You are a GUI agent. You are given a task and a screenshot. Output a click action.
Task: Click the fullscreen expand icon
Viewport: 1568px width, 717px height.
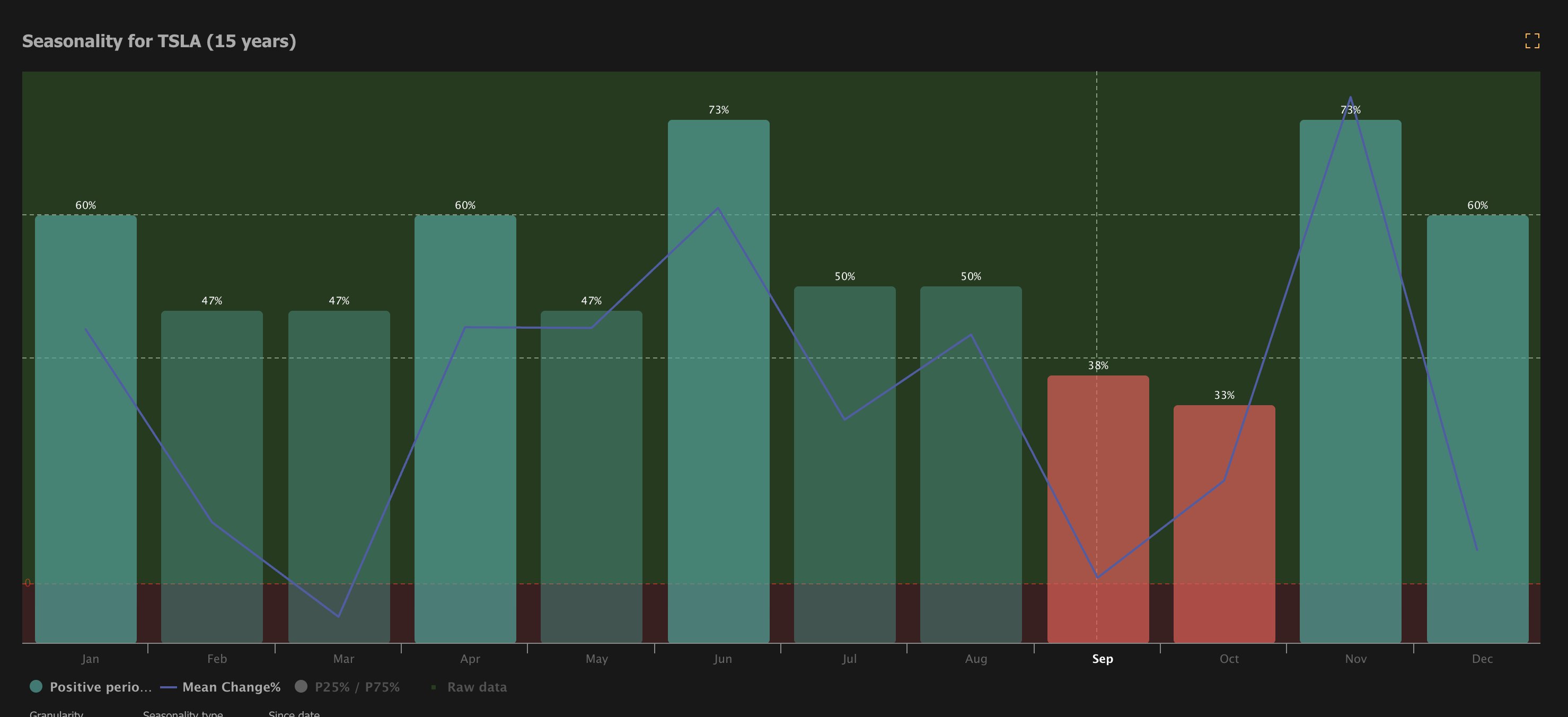[x=1532, y=41]
